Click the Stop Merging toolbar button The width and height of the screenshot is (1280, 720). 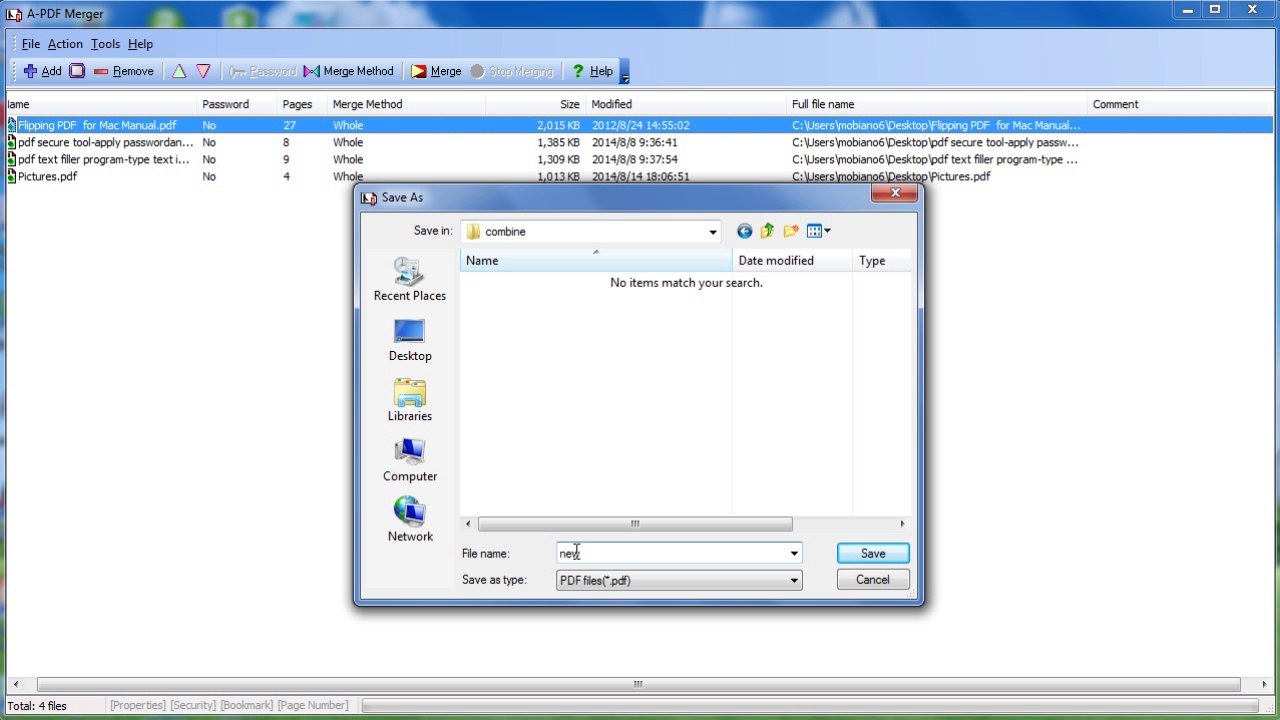[511, 71]
